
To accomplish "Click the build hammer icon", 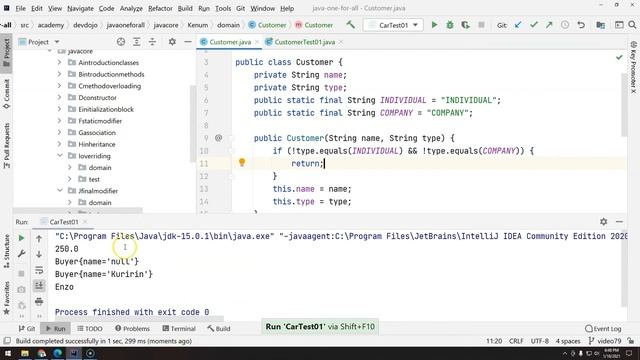I will point(350,25).
